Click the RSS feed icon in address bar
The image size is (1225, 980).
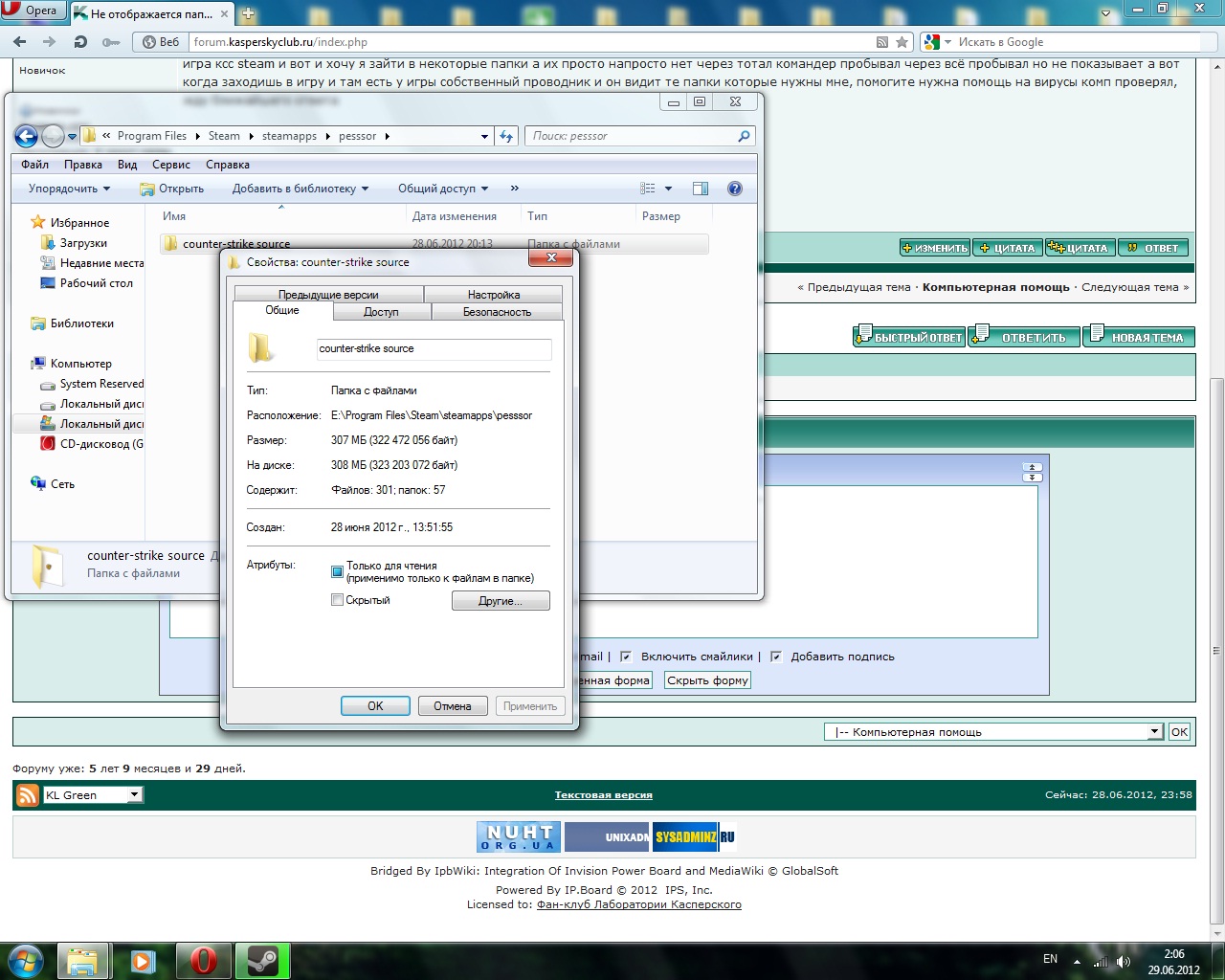(x=882, y=42)
